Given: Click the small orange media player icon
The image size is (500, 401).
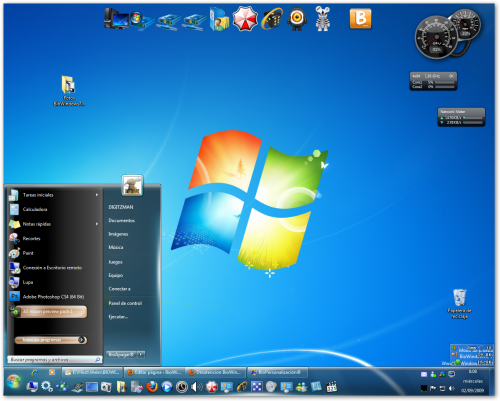Looking at the screenshot, I should (52, 372).
